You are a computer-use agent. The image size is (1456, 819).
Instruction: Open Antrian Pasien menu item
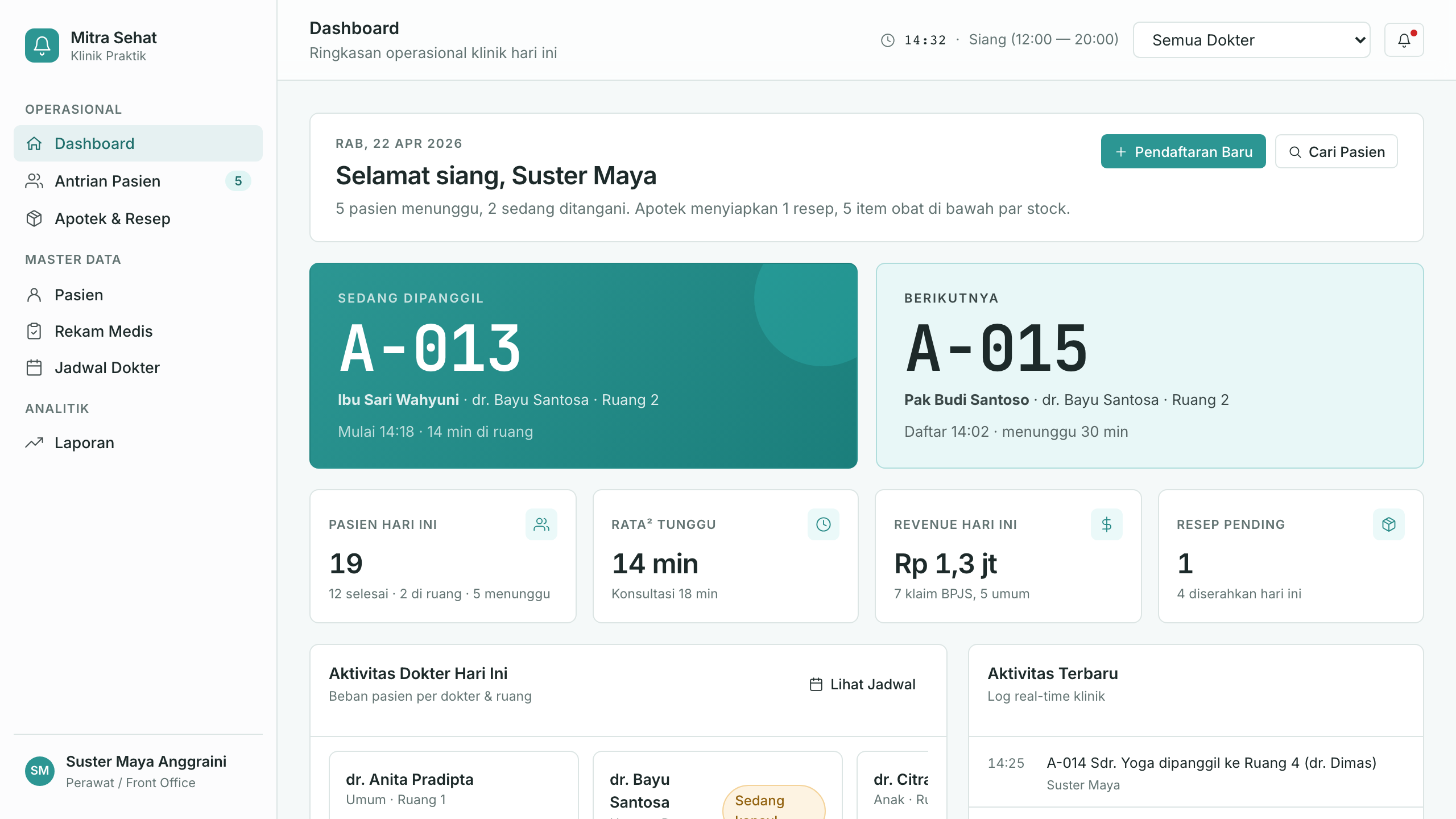(x=138, y=181)
